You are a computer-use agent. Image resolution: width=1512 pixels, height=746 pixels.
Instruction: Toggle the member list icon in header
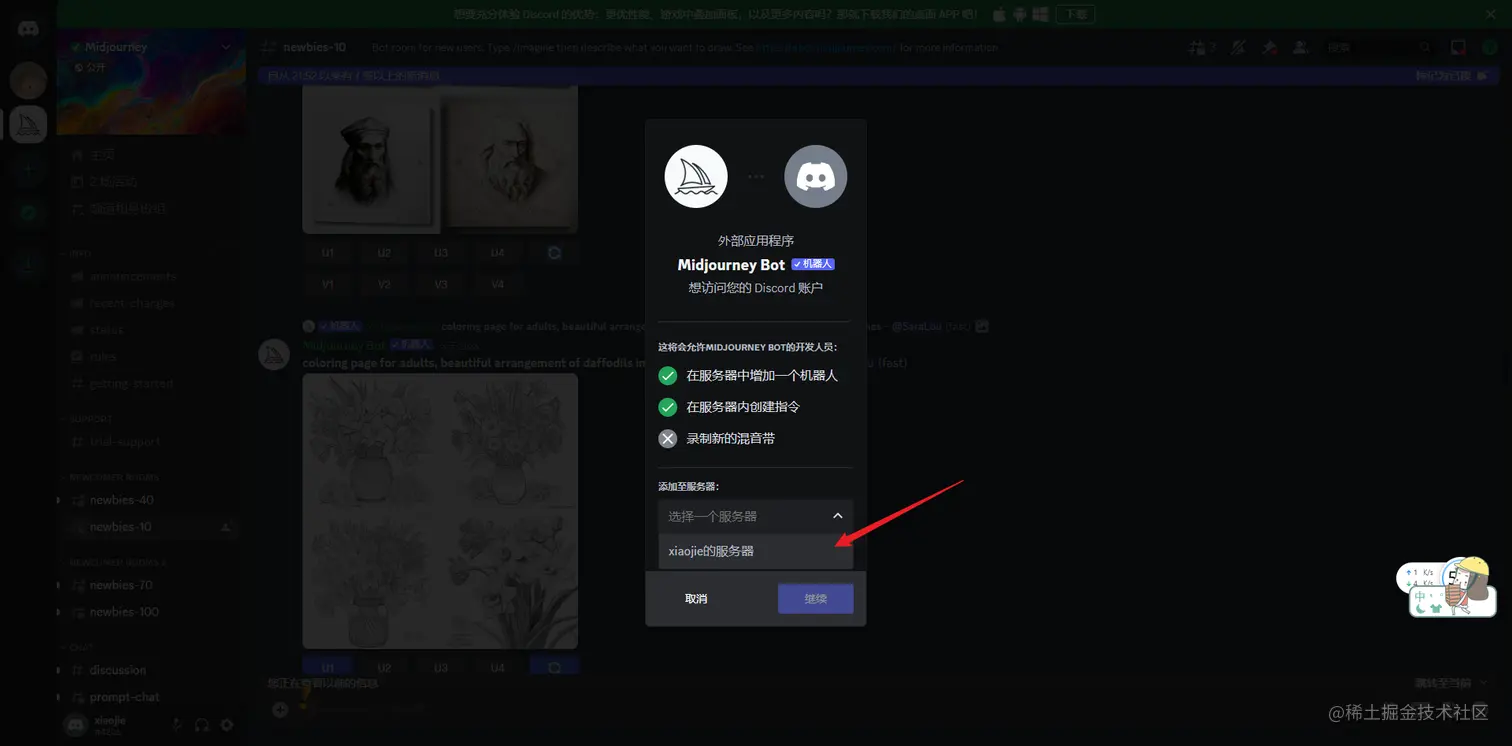pyautogui.click(x=1299, y=47)
